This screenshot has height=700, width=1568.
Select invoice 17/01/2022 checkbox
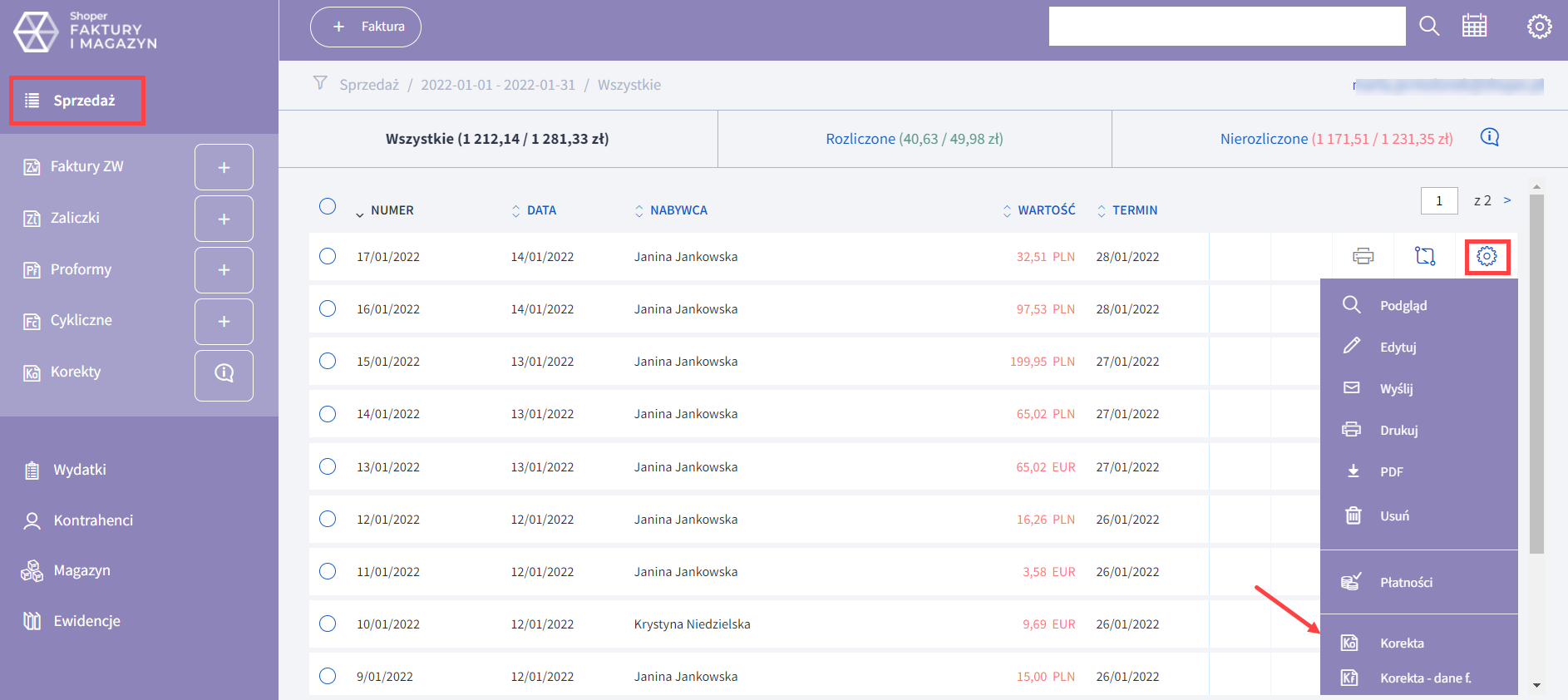[328, 256]
